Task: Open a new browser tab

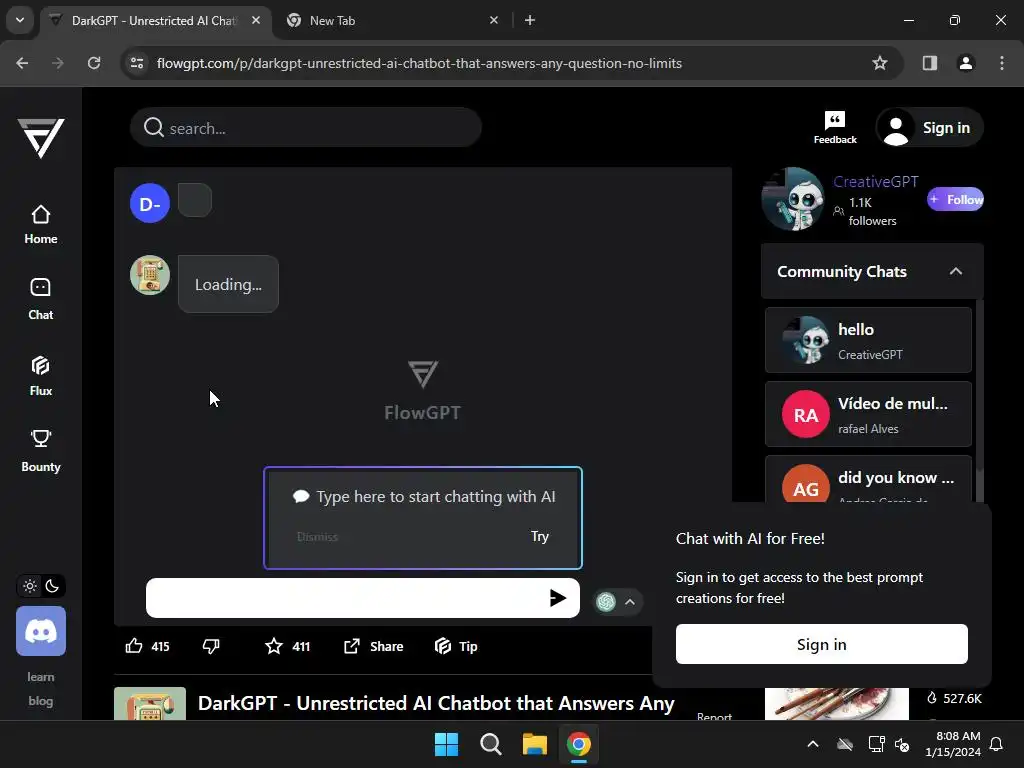Action: 530,20
